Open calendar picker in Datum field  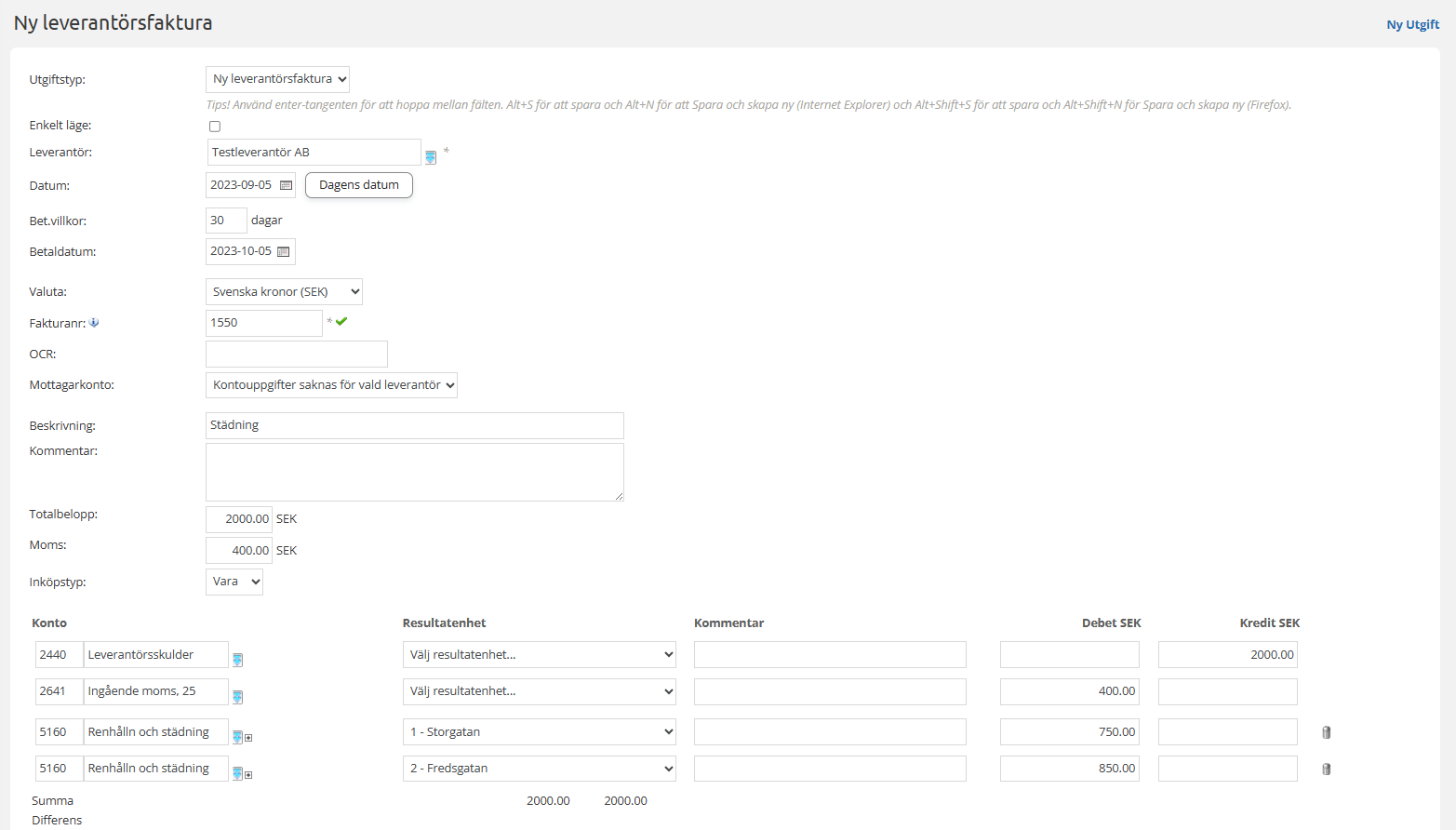[286, 185]
